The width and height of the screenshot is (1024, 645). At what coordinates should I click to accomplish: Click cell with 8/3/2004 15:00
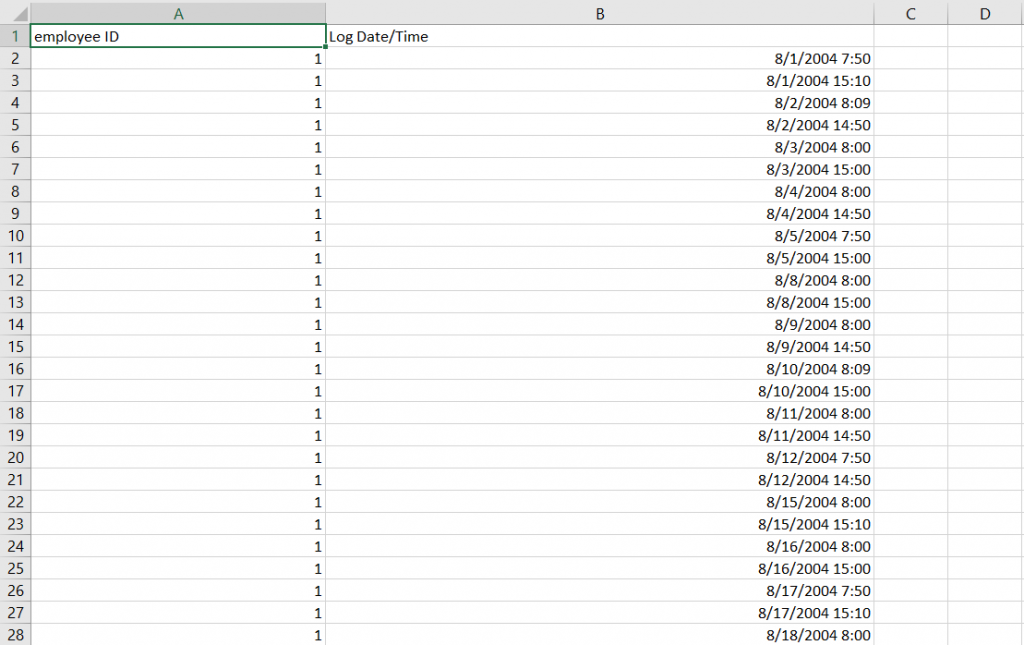point(600,169)
